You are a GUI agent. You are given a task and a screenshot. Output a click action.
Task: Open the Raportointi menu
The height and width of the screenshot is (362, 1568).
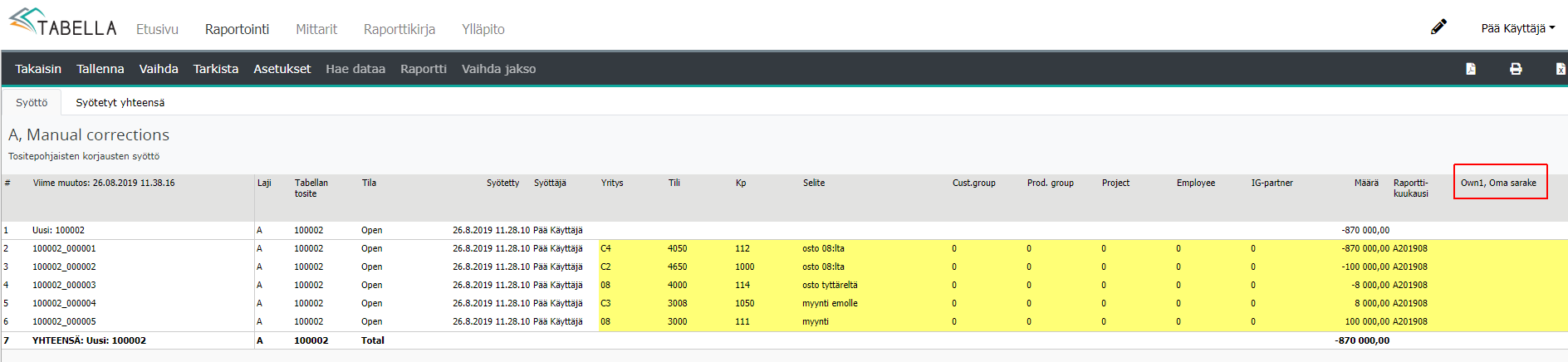pyautogui.click(x=237, y=29)
